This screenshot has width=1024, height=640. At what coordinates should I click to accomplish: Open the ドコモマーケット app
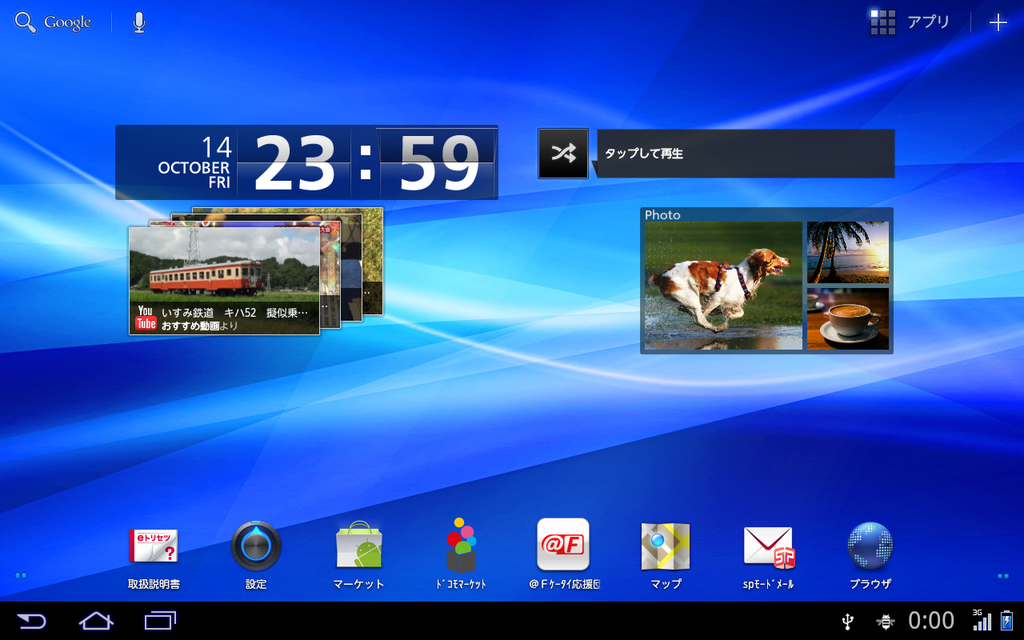click(461, 554)
